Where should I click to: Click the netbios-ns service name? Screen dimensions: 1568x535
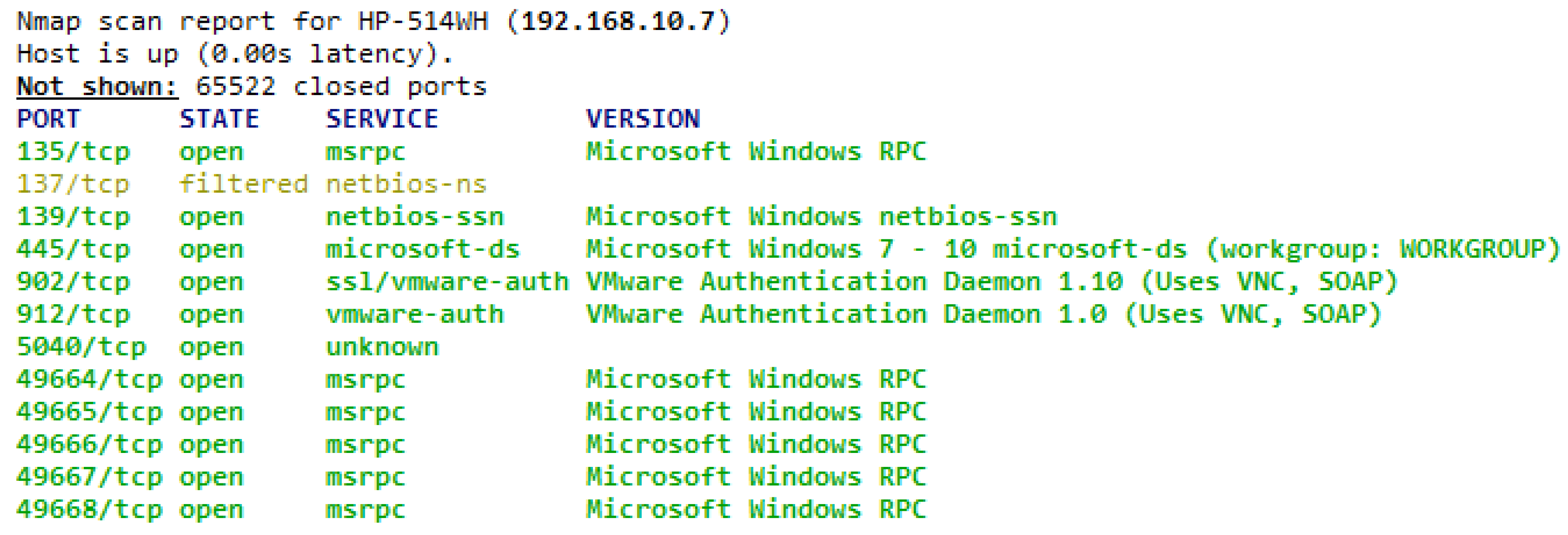point(406,184)
